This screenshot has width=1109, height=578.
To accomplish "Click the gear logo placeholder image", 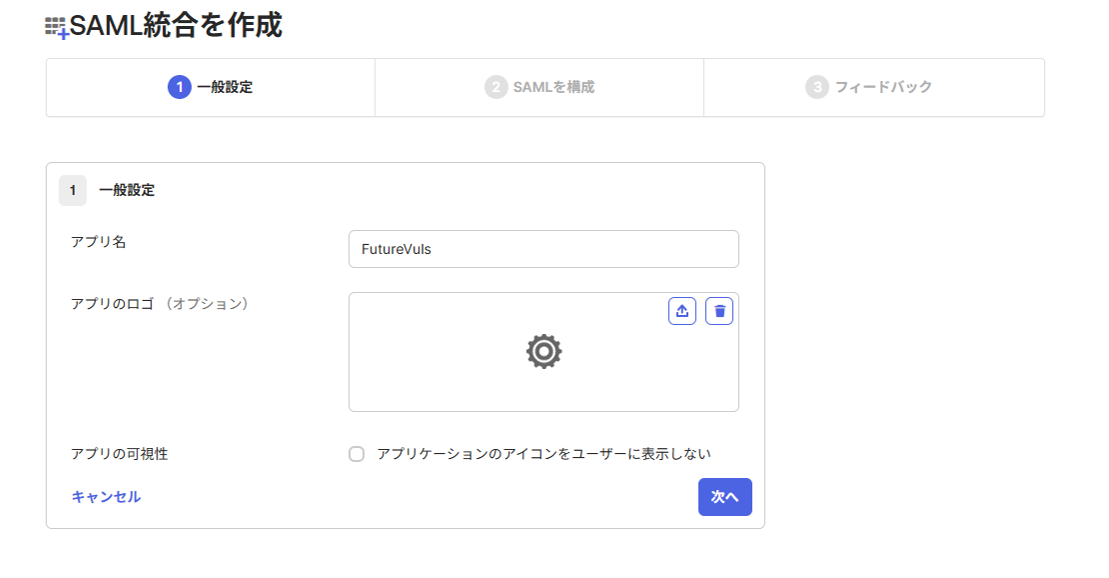I will (543, 352).
